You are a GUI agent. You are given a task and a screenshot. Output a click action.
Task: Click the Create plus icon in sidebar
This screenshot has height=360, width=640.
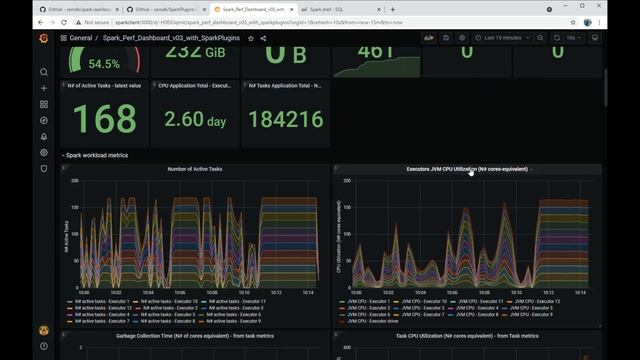44,88
